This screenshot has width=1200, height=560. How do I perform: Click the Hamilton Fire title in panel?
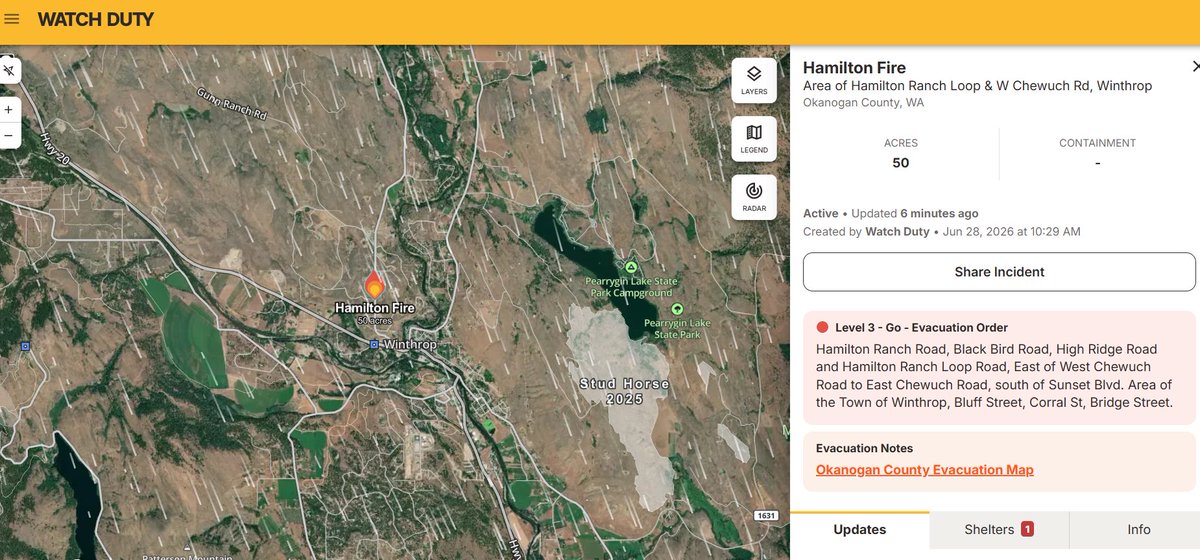[x=854, y=68]
